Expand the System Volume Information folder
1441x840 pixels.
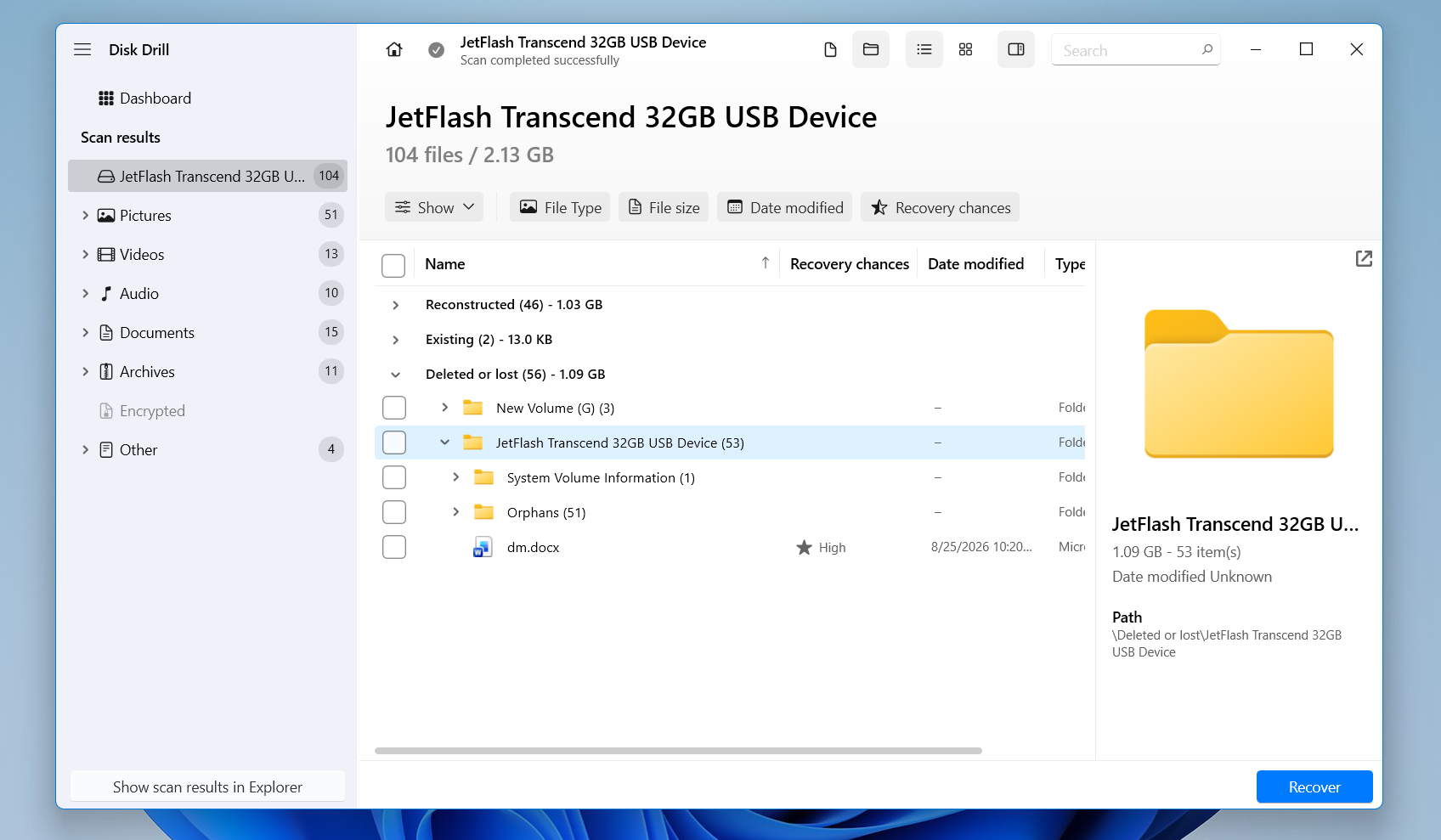click(456, 477)
